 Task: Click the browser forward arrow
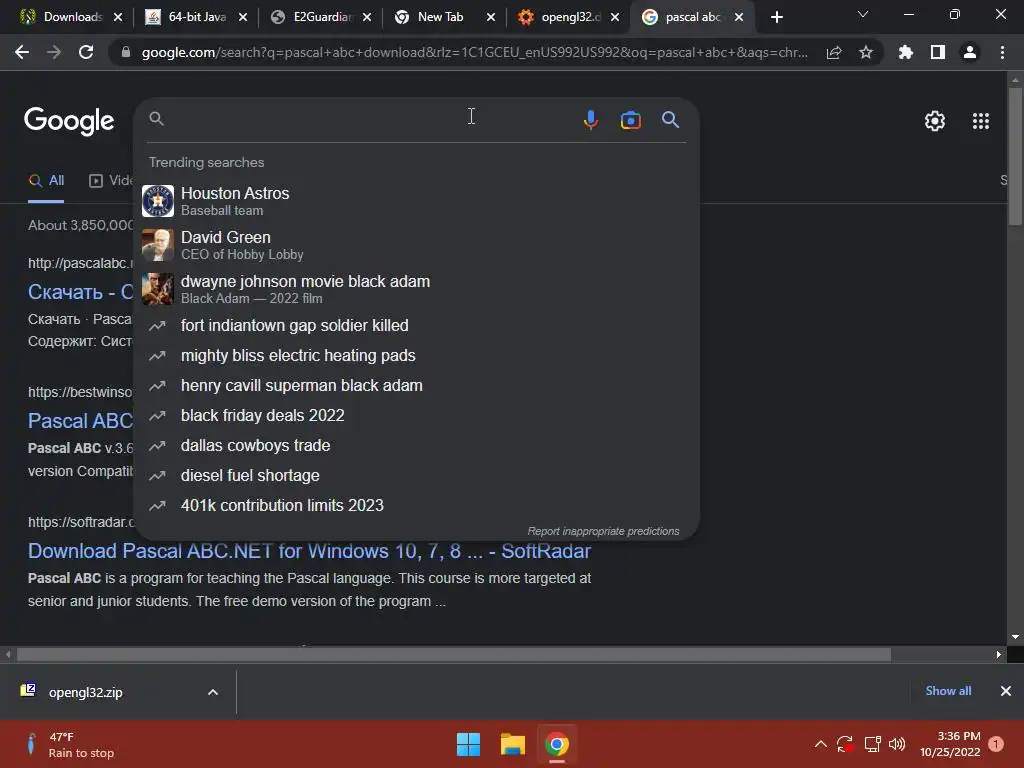tap(54, 52)
